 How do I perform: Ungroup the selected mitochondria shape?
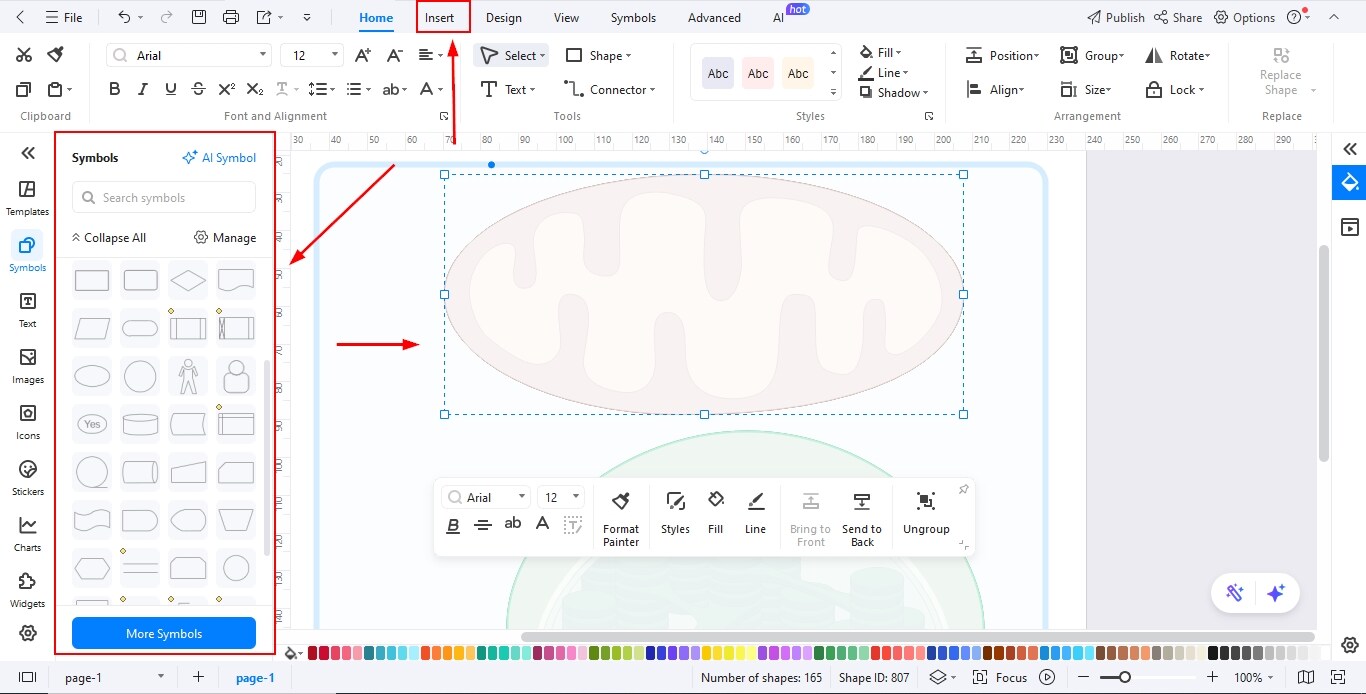pyautogui.click(x=925, y=515)
